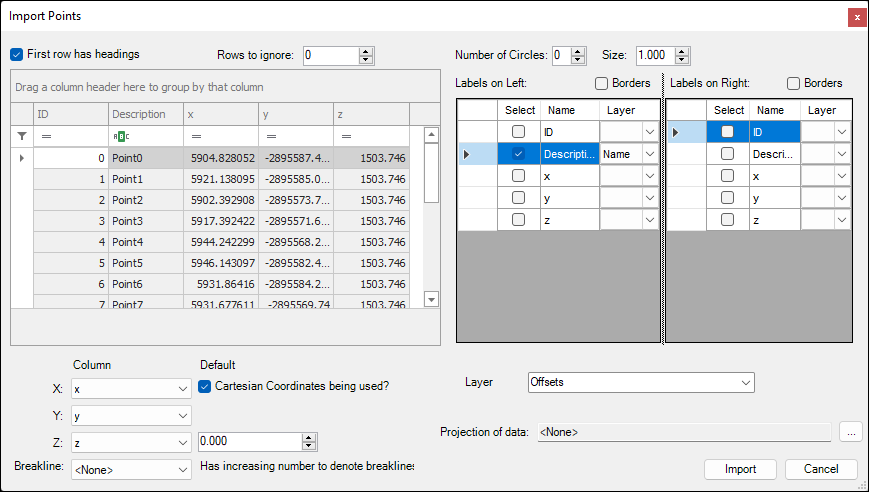Increase the Rows to ignore spinner value
The image size is (869, 492).
click(366, 51)
